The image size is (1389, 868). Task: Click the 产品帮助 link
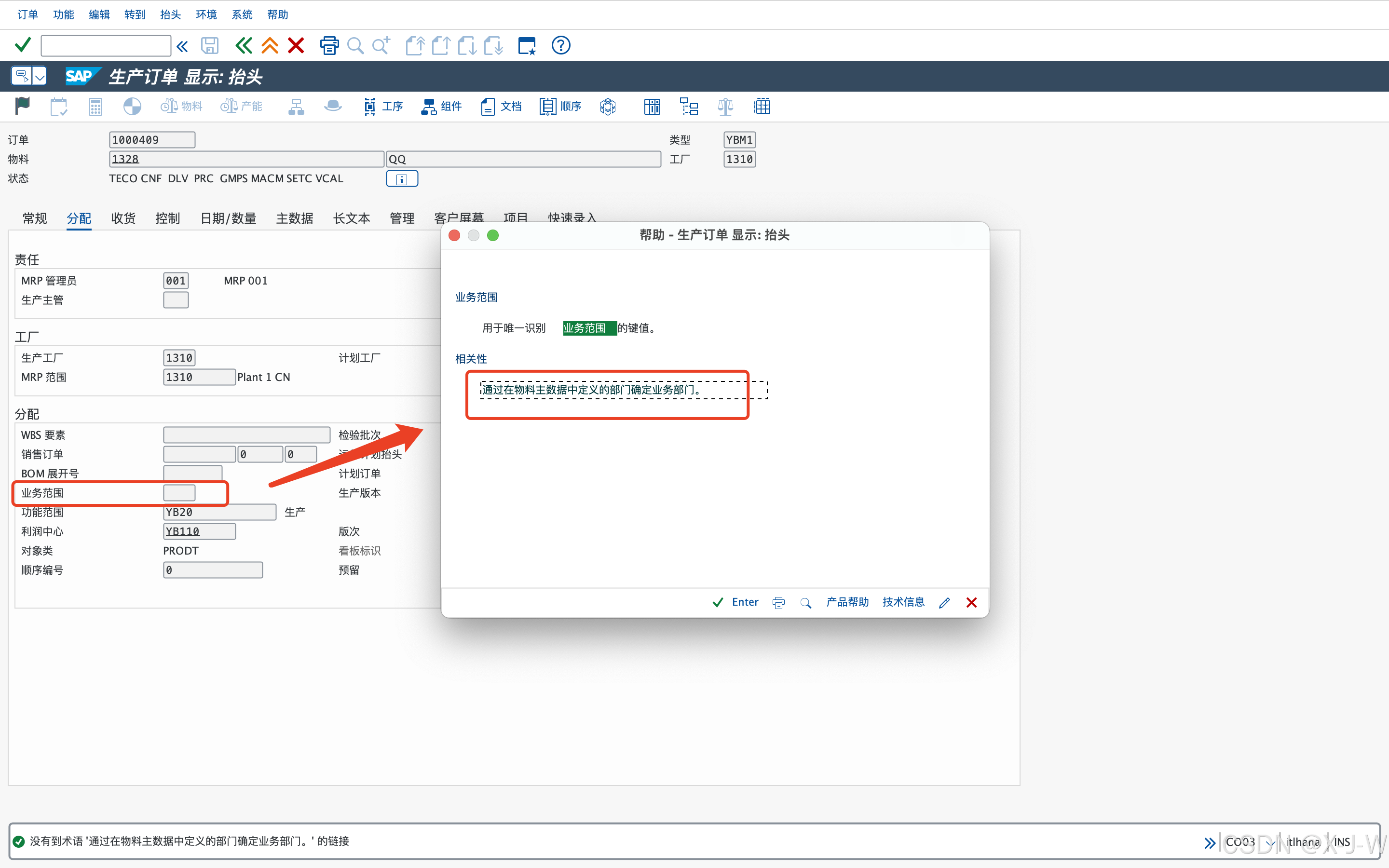click(847, 602)
